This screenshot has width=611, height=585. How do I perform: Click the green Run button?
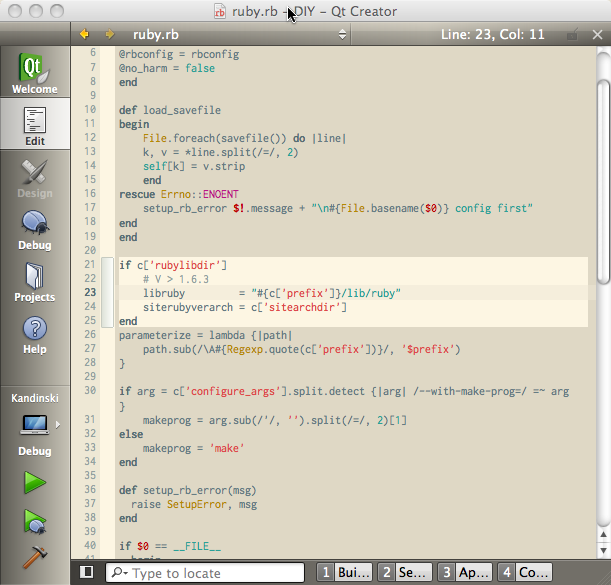35,483
